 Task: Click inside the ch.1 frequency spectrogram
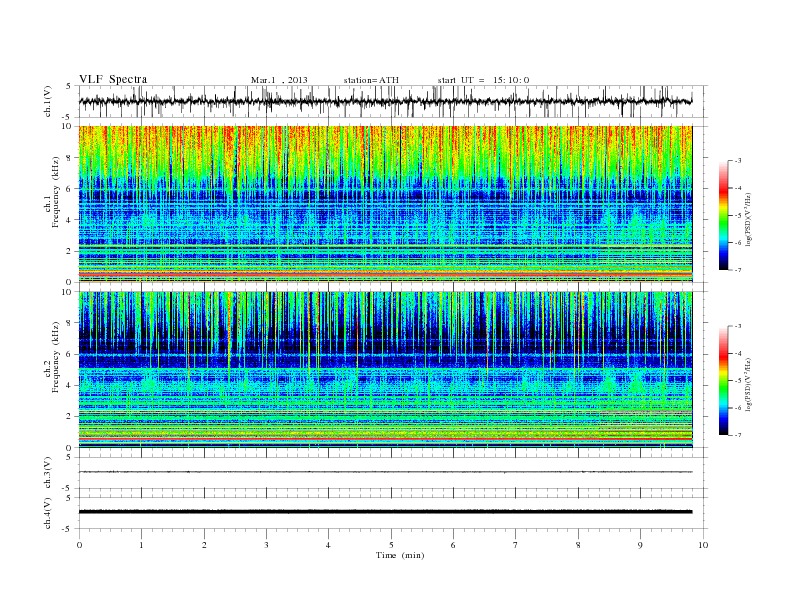click(x=385, y=204)
